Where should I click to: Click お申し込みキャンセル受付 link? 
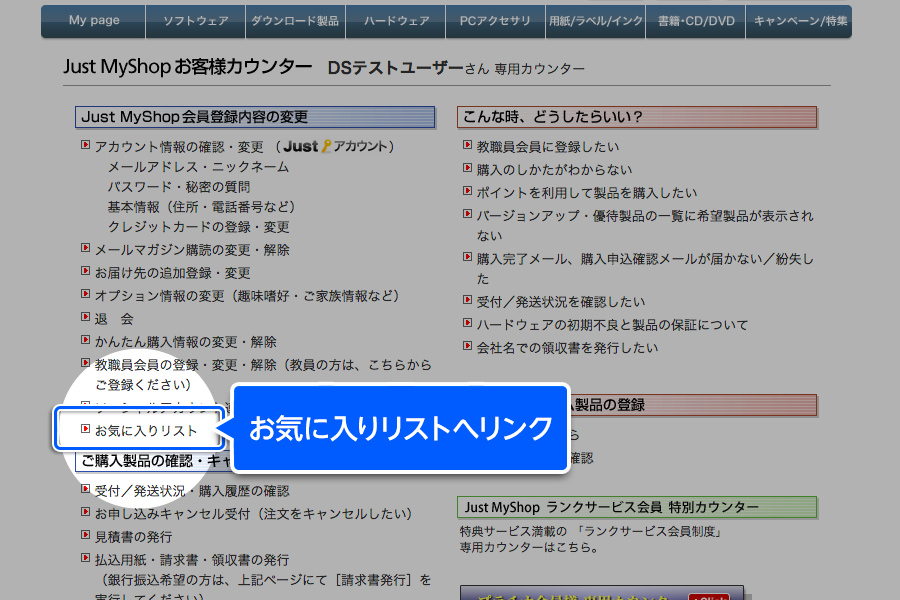pyautogui.click(x=253, y=513)
